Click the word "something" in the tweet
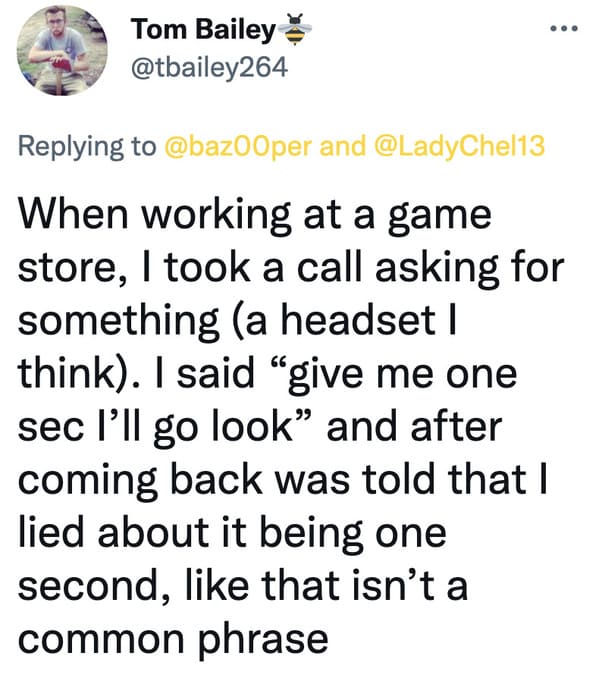Screen dimensions: 599x678 coord(119,321)
